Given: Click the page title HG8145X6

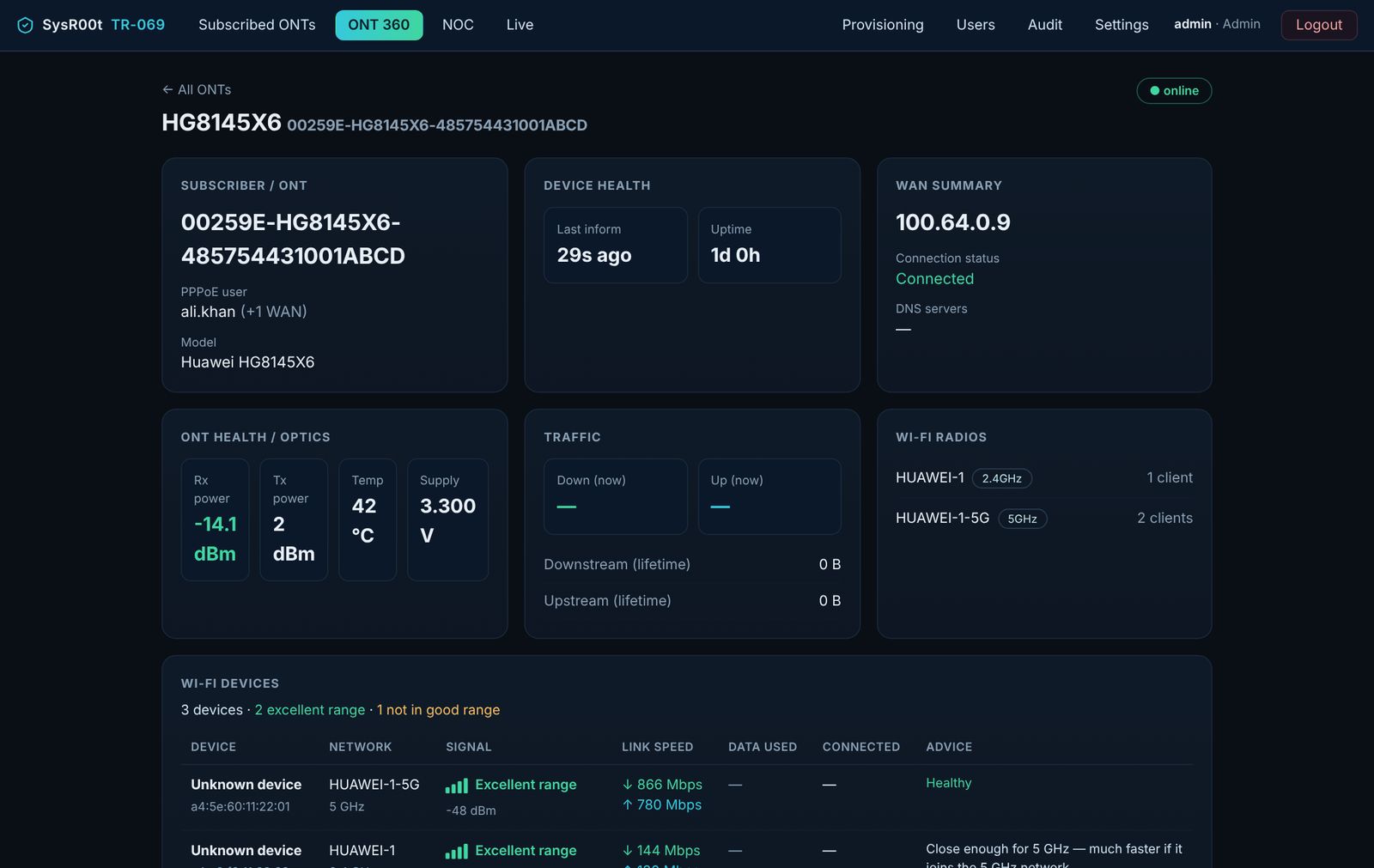Looking at the screenshot, I should [222, 123].
